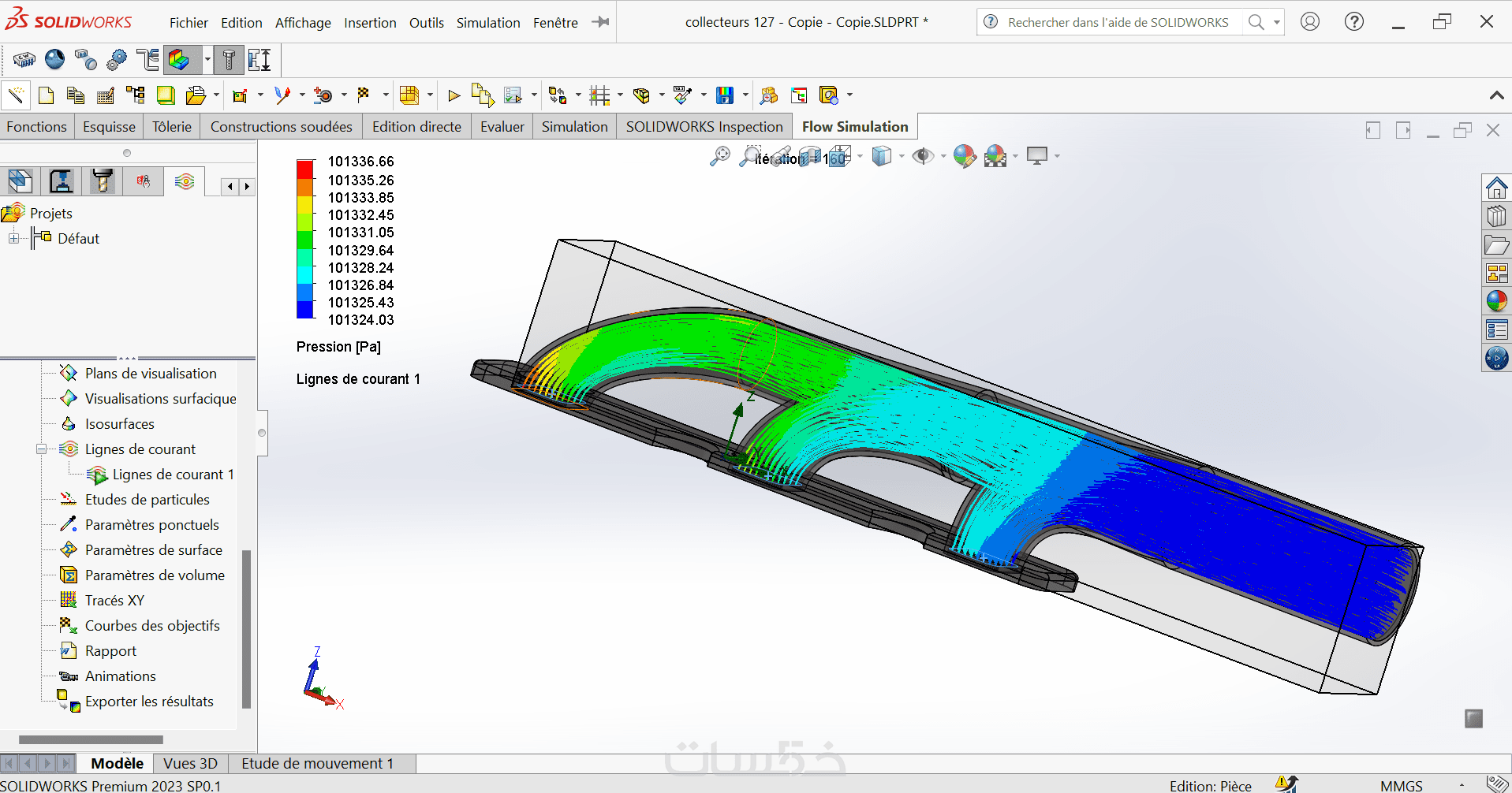This screenshot has height=793, width=1512.
Task: Open the view orientation dropdown arrow
Action: coord(860,156)
